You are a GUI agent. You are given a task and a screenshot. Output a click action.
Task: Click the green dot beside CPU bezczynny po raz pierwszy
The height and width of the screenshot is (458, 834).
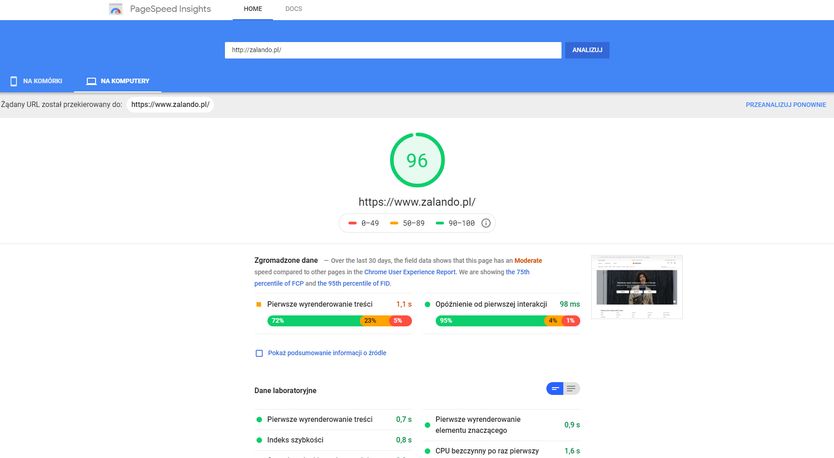(427, 451)
